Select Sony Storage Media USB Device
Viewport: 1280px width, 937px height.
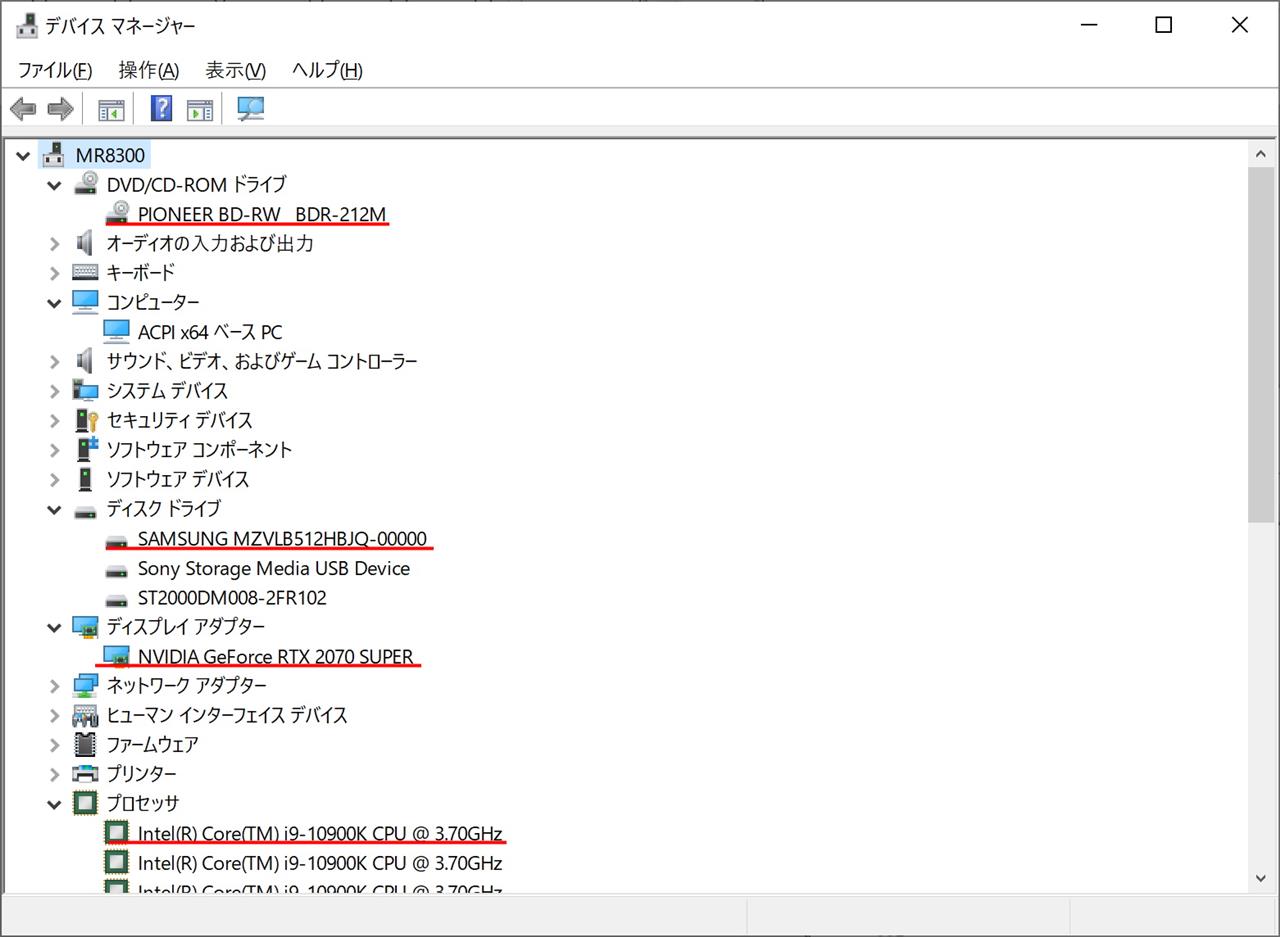pyautogui.click(x=274, y=568)
